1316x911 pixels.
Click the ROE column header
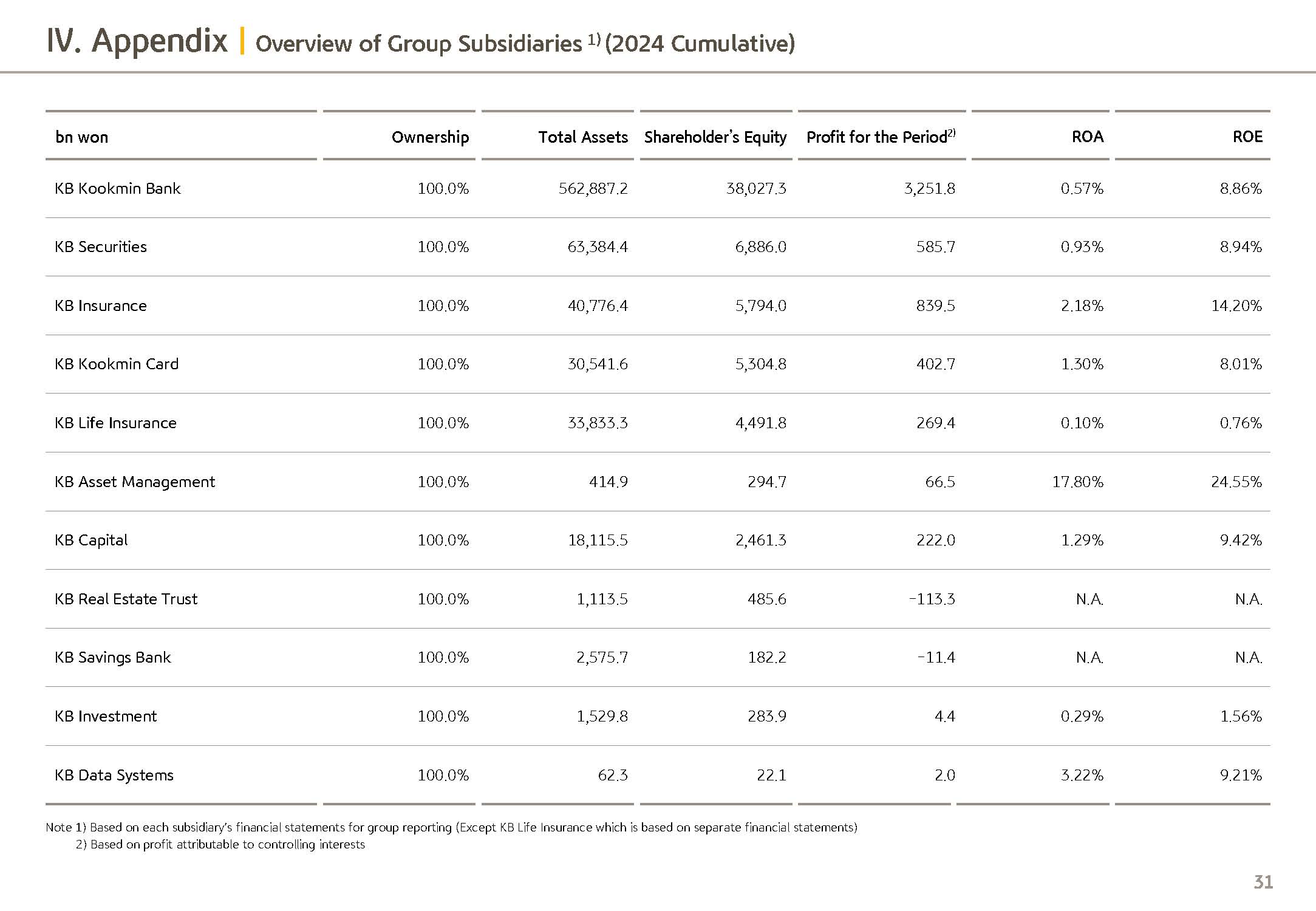(1247, 137)
